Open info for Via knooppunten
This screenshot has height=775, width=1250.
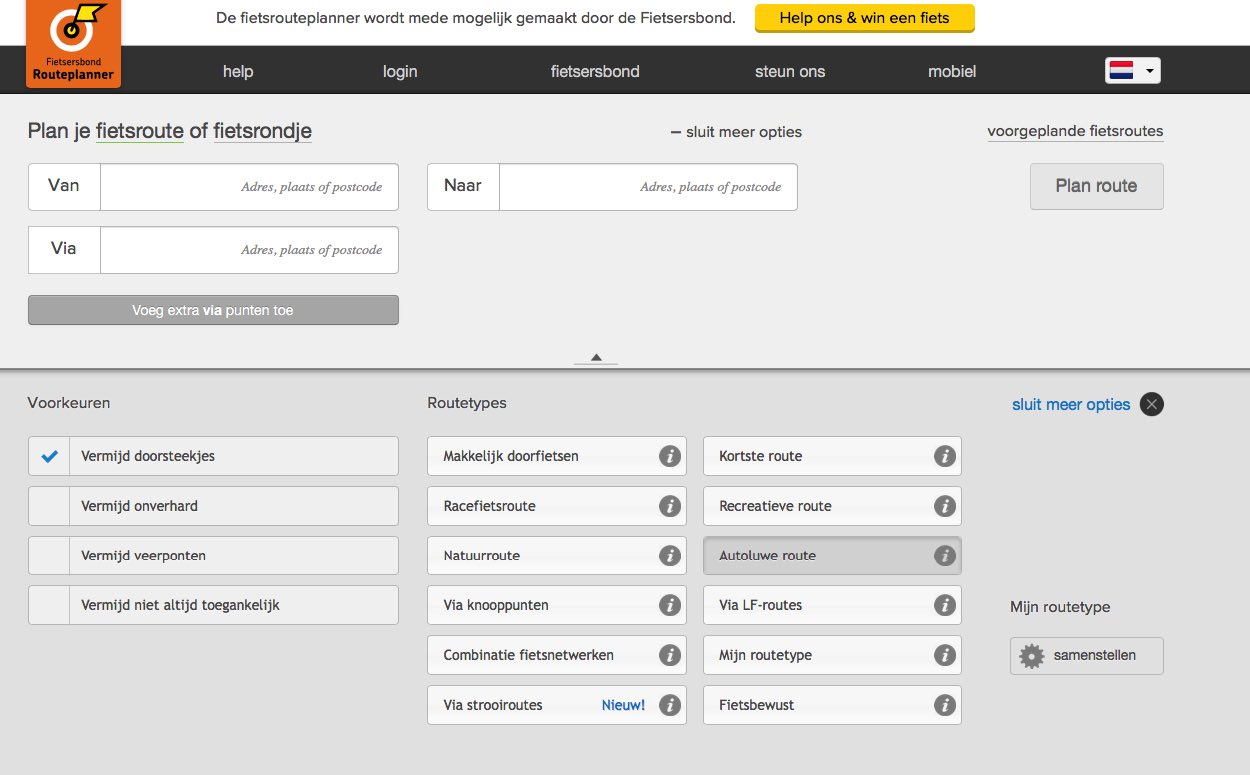[x=669, y=605]
